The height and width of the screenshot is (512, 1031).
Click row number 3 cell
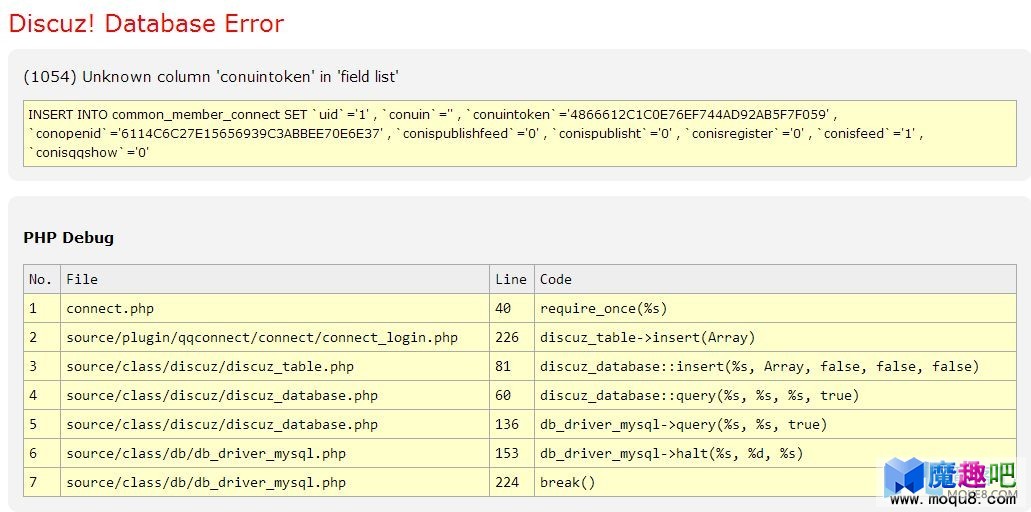tap(41, 366)
